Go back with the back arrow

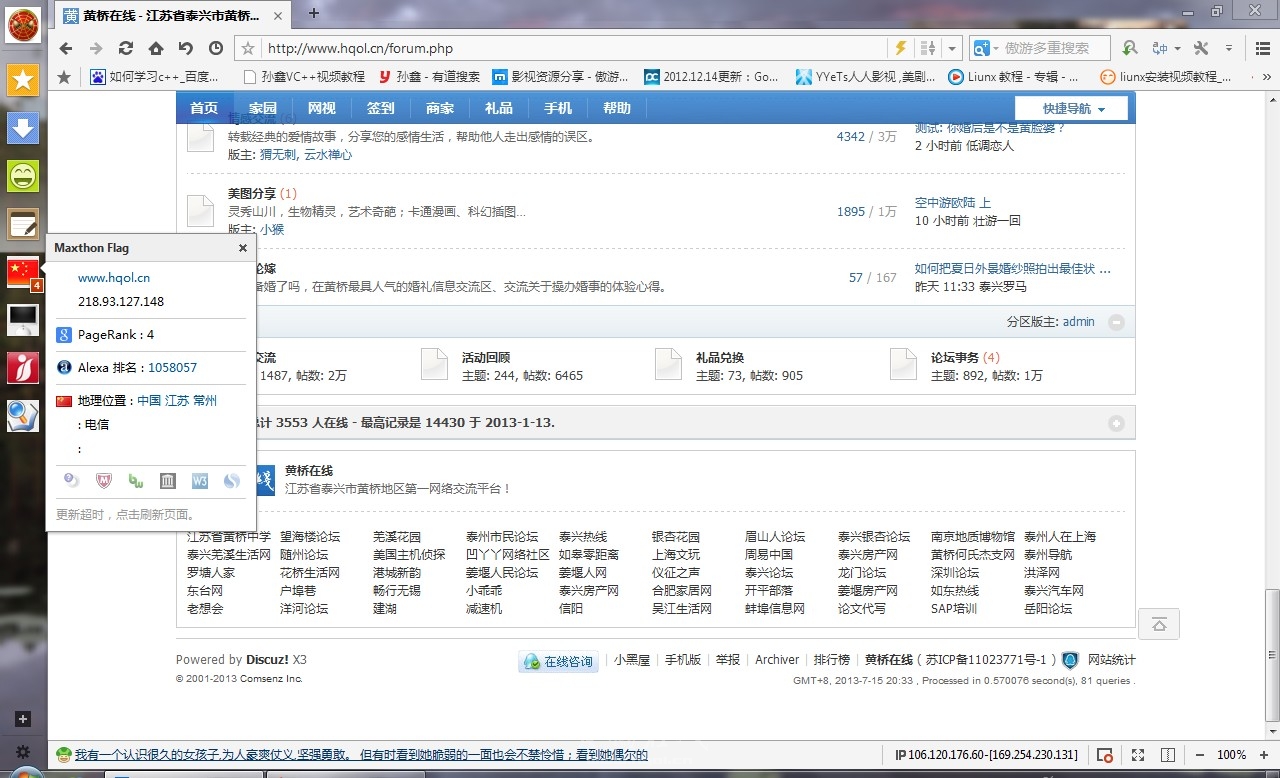(66, 48)
